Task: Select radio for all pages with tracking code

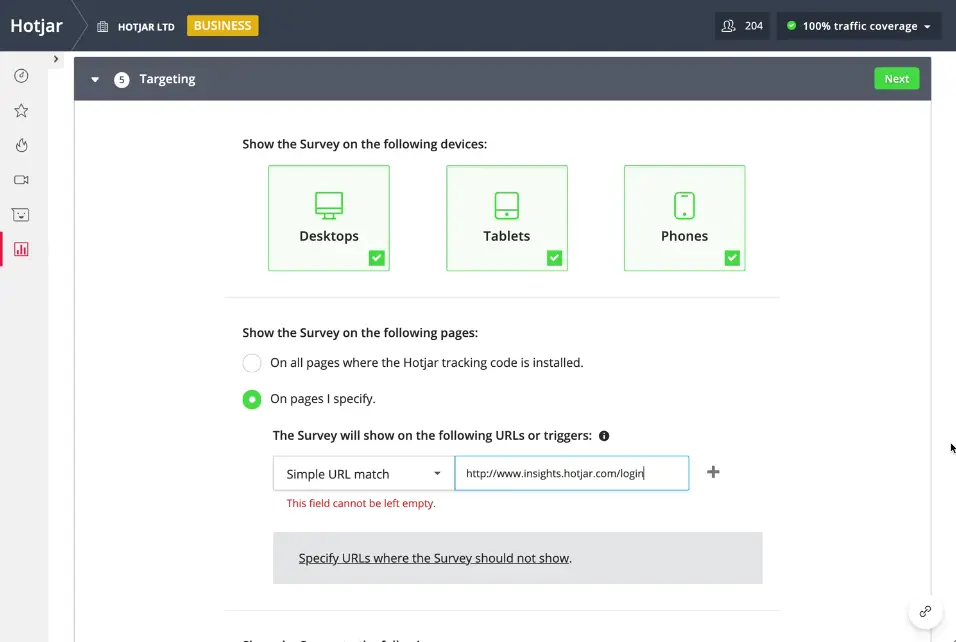Action: [x=251, y=363]
